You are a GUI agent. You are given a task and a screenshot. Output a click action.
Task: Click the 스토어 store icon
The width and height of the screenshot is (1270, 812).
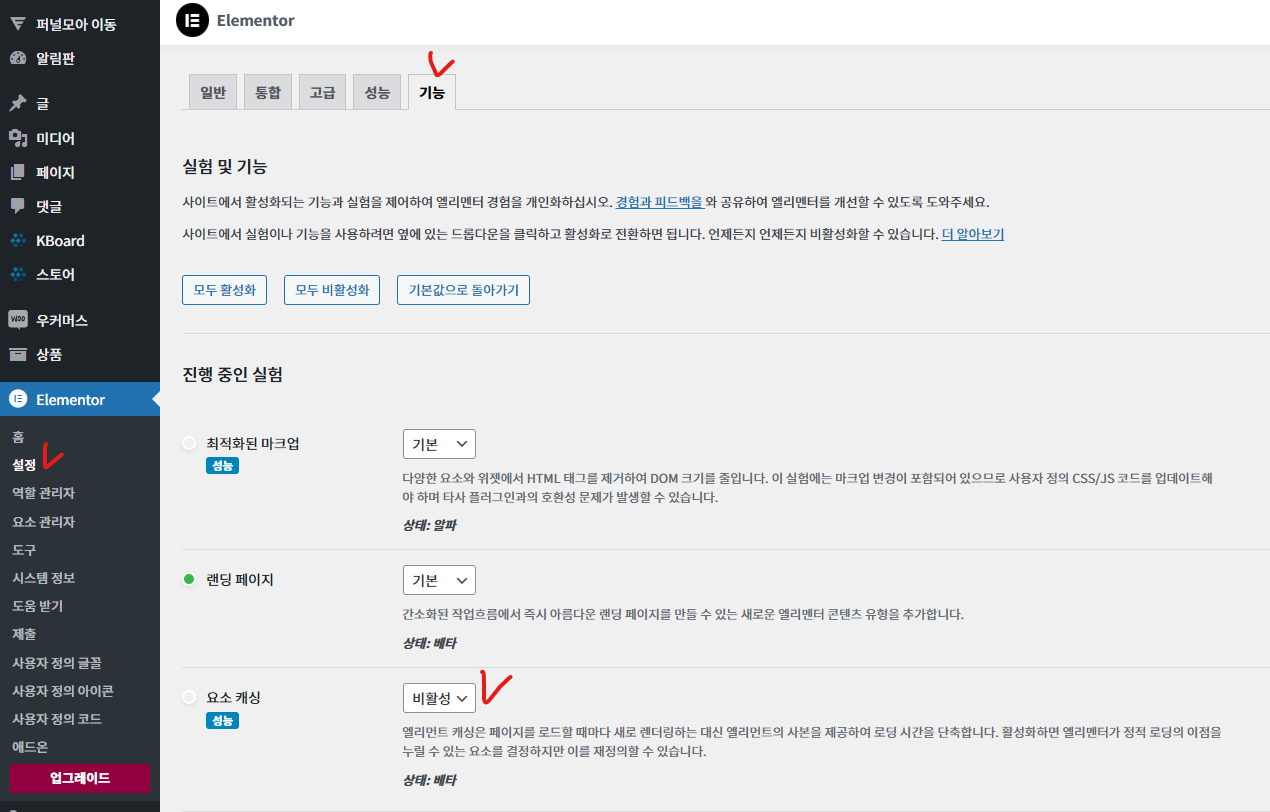(x=17, y=274)
